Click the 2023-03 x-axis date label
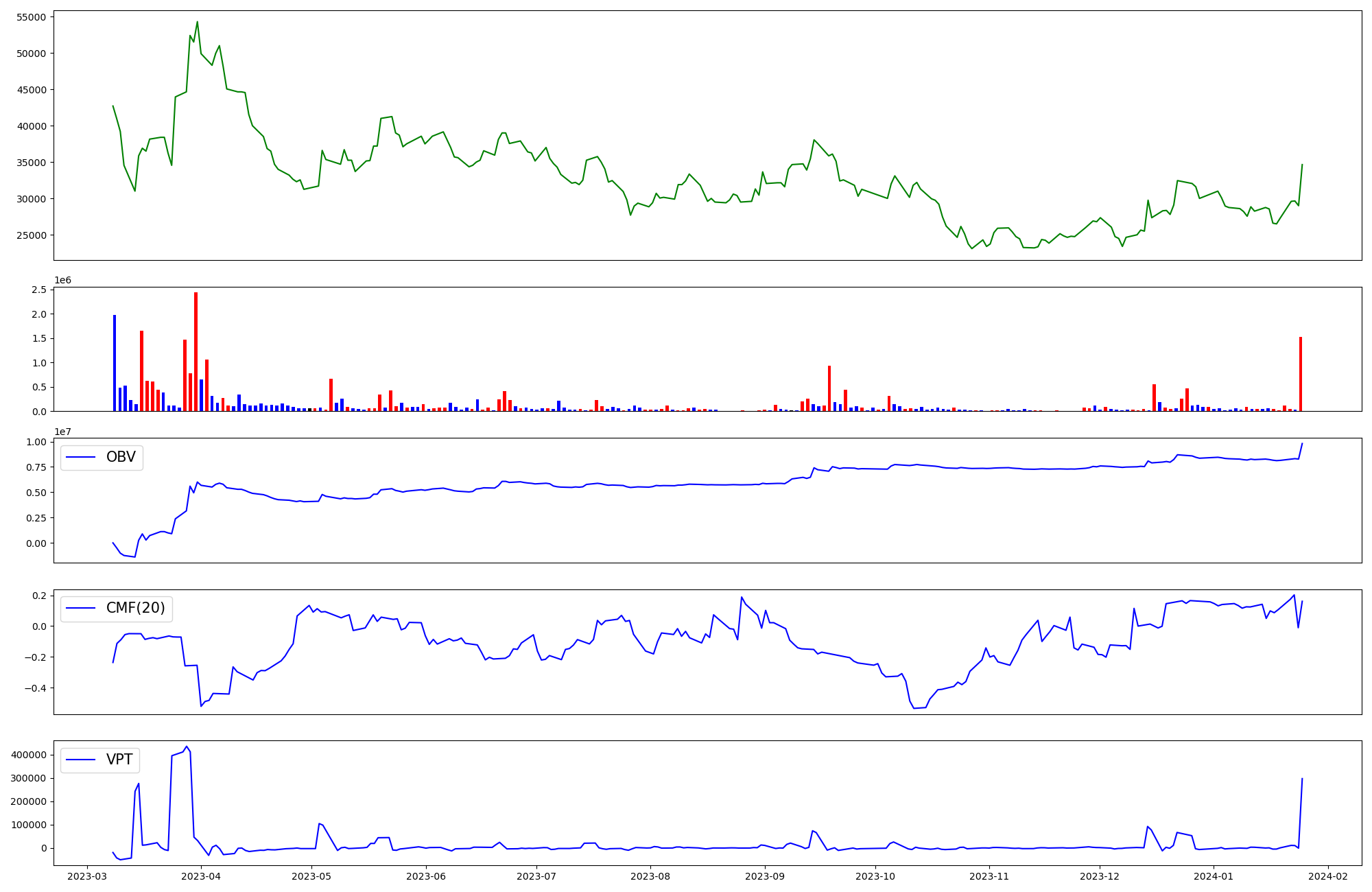This screenshot has height=892, width=1372. click(x=87, y=876)
